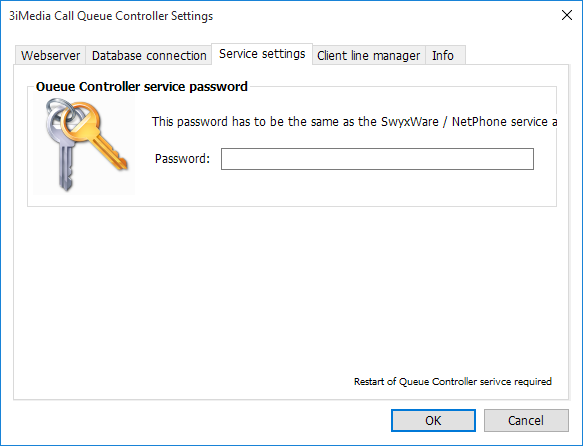The width and height of the screenshot is (583, 446).
Task: Click the "Queue Controller service password" group heading
Action: point(142,86)
